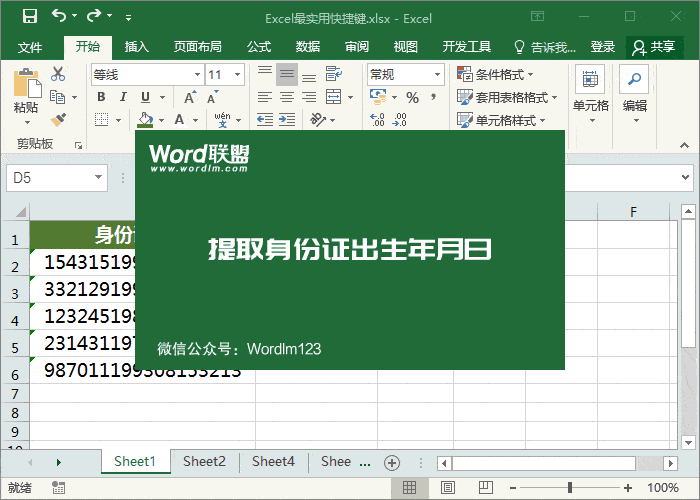Click the zoom slider handle in status bar
The width and height of the screenshot is (700, 500).
[x=570, y=488]
